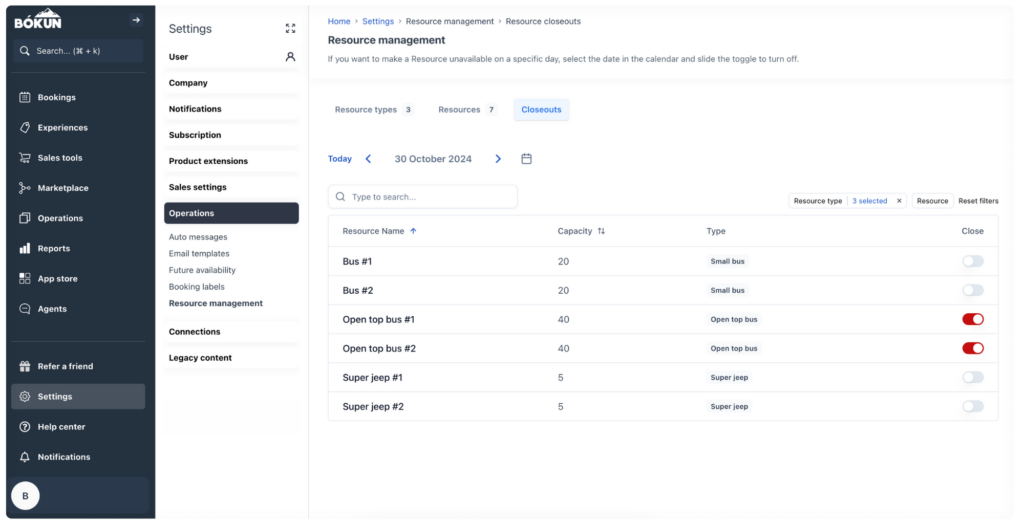Click the sidebar Search field
This screenshot has width=1024, height=524.
coord(78,51)
